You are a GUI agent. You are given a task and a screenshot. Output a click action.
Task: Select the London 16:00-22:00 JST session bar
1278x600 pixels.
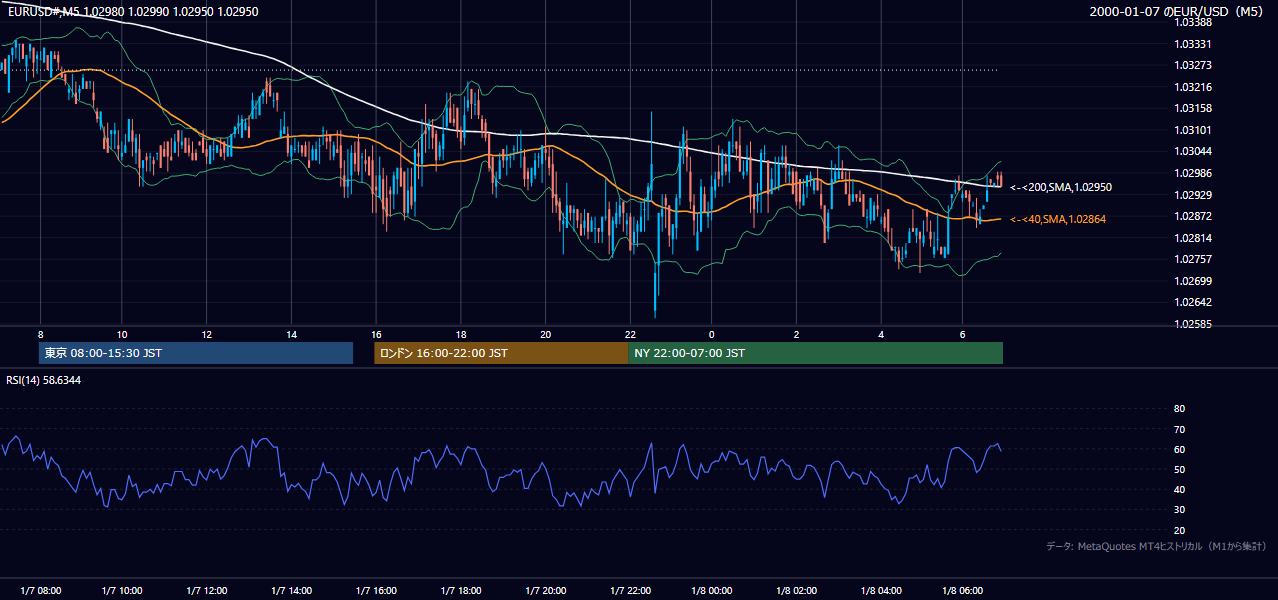click(501, 353)
